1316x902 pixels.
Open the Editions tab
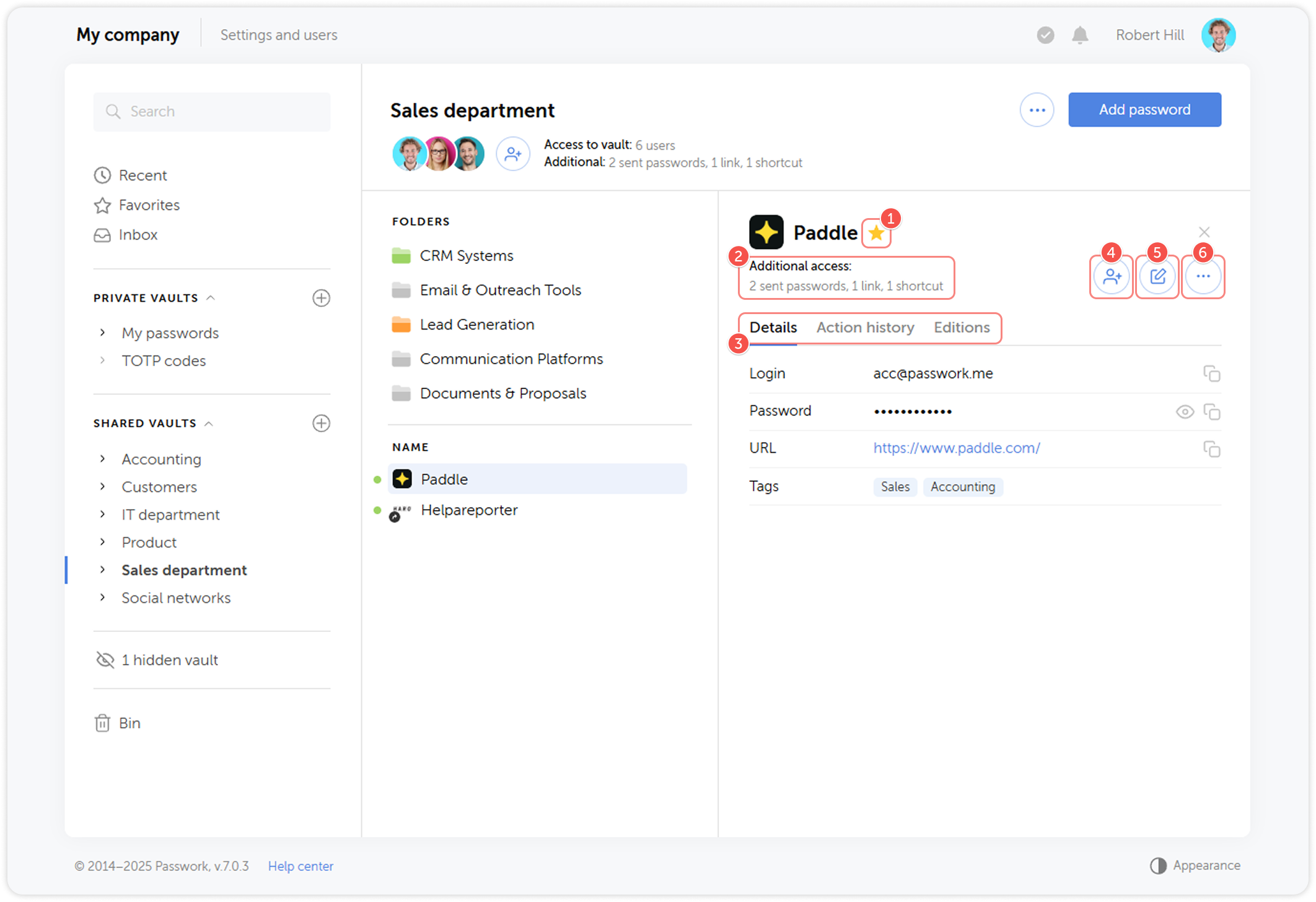[x=961, y=327]
